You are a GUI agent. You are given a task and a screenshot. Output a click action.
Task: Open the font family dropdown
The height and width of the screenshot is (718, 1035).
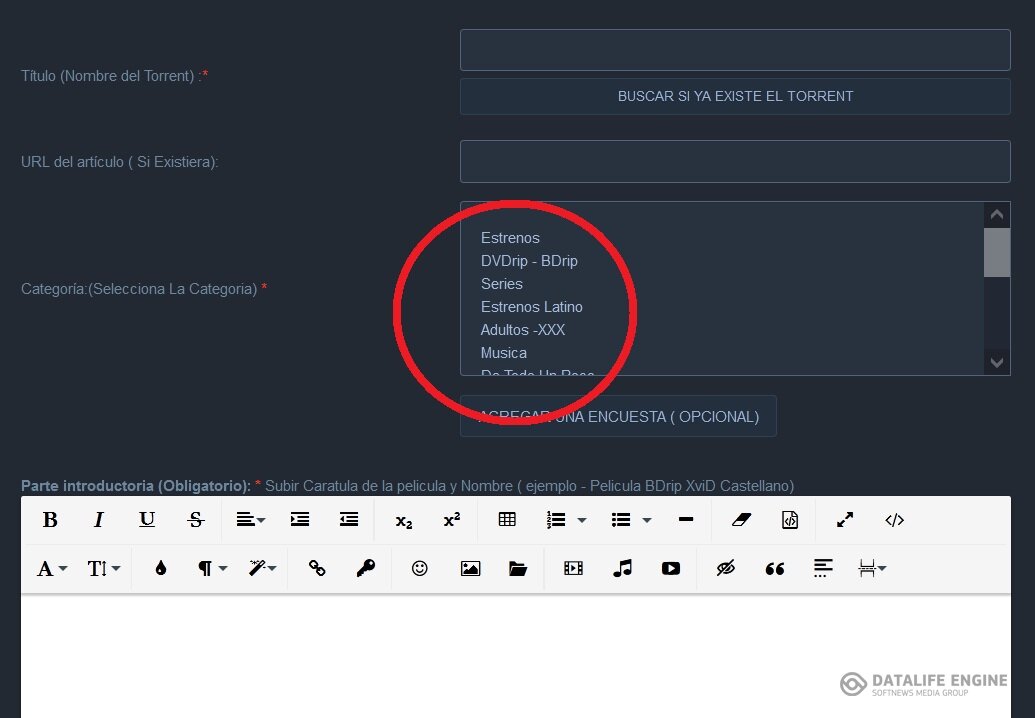pyautogui.click(x=52, y=568)
